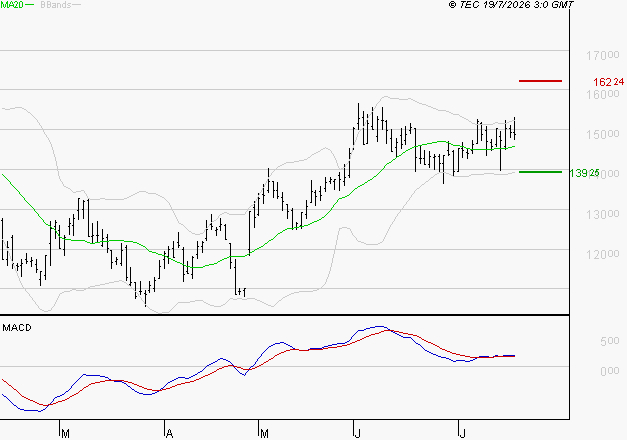627x440 pixels.
Task: Click the TEC copyright timestamp text
Action: pyautogui.click(x=511, y=4)
